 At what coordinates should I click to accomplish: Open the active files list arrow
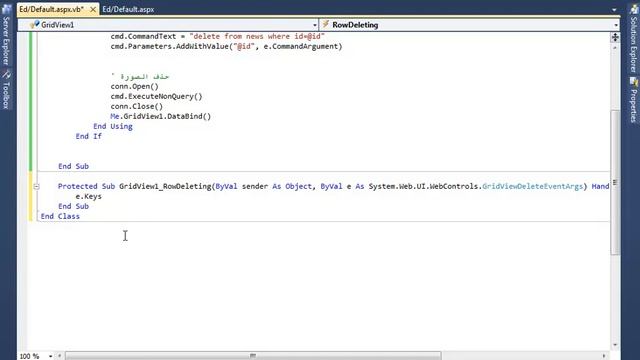(x=614, y=10)
